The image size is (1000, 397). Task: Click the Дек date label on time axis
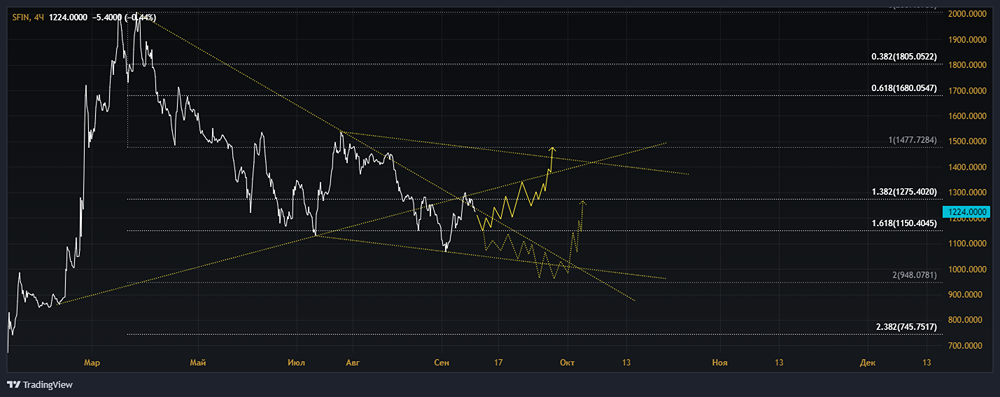[x=867, y=363]
